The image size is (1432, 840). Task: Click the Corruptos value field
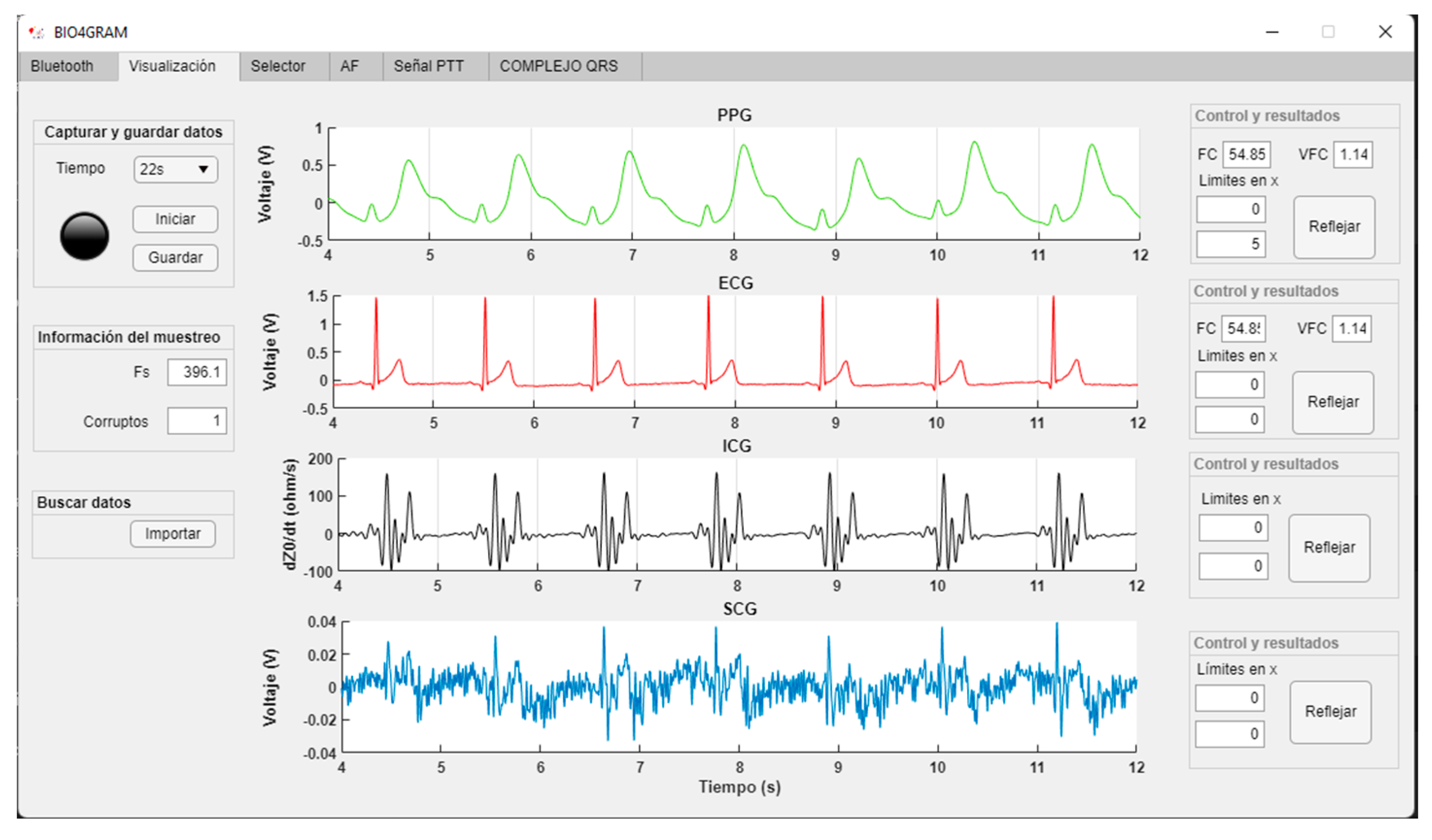point(197,421)
